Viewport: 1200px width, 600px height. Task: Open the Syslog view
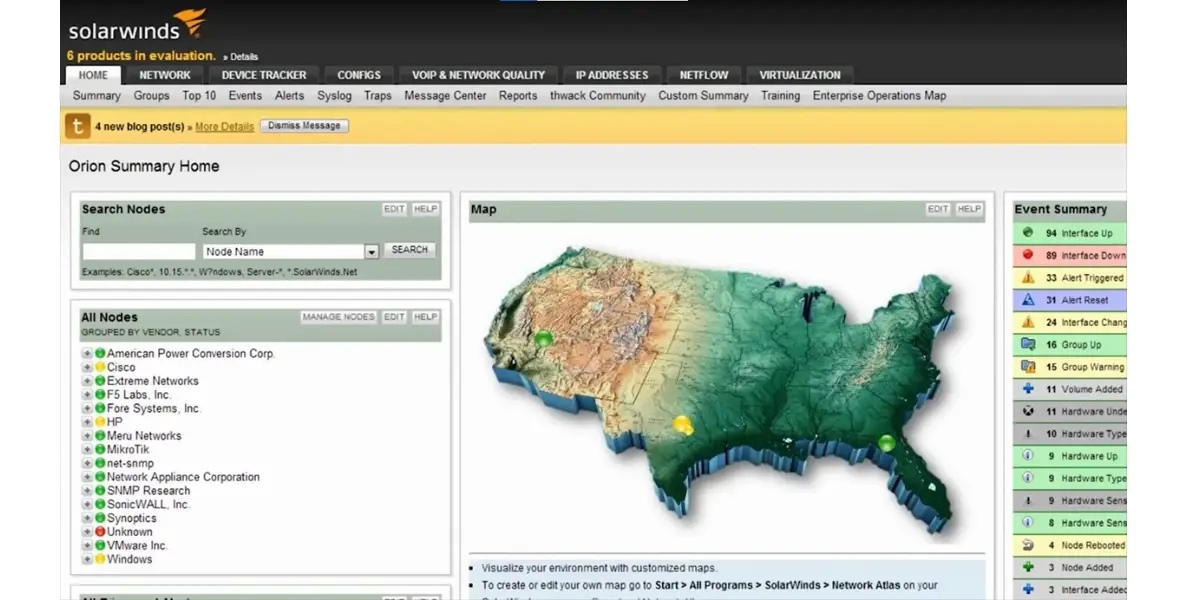335,96
